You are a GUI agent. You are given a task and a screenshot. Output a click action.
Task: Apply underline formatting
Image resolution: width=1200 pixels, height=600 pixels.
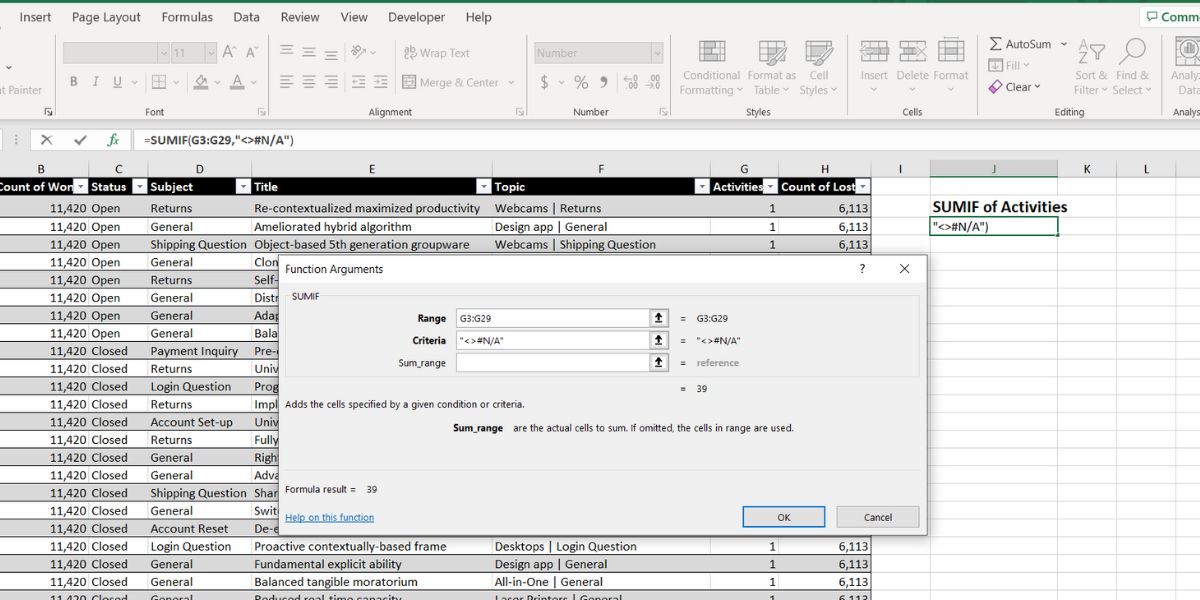[118, 82]
